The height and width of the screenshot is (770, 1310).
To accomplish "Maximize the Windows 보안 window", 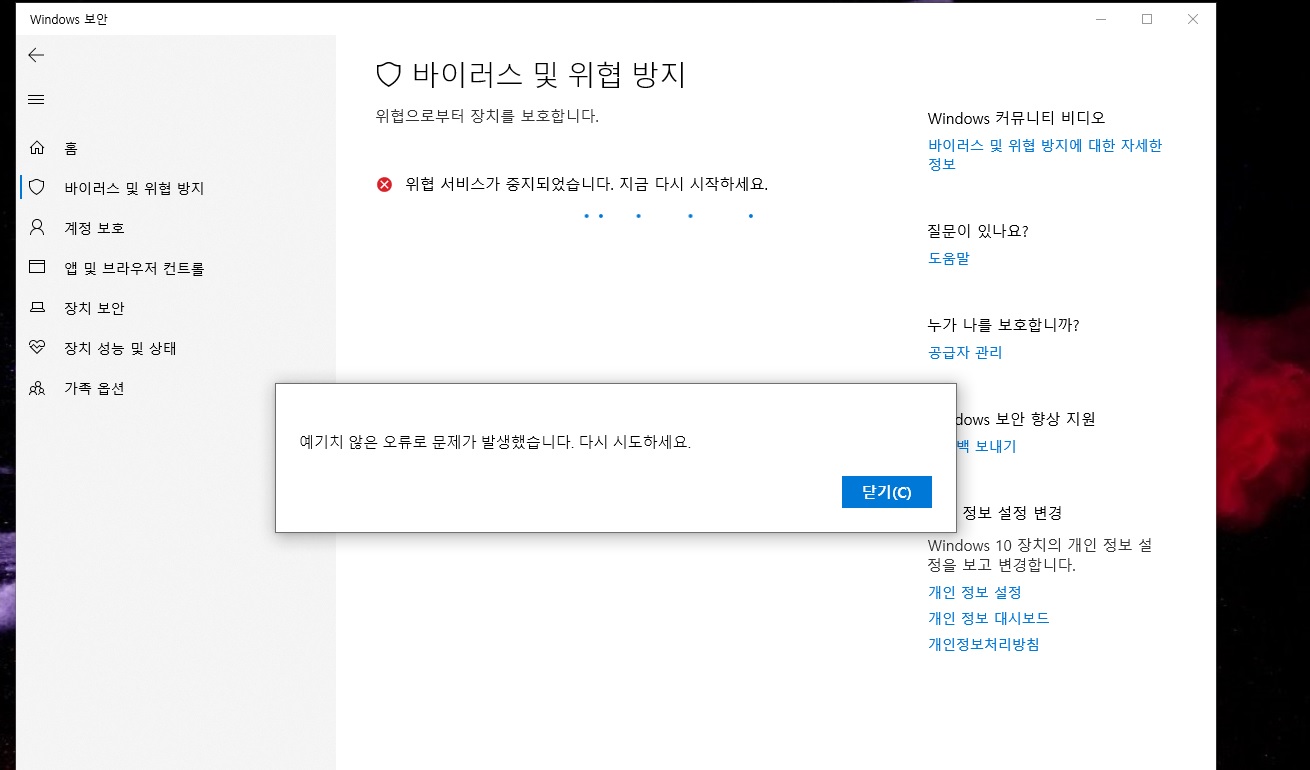I will point(1147,19).
